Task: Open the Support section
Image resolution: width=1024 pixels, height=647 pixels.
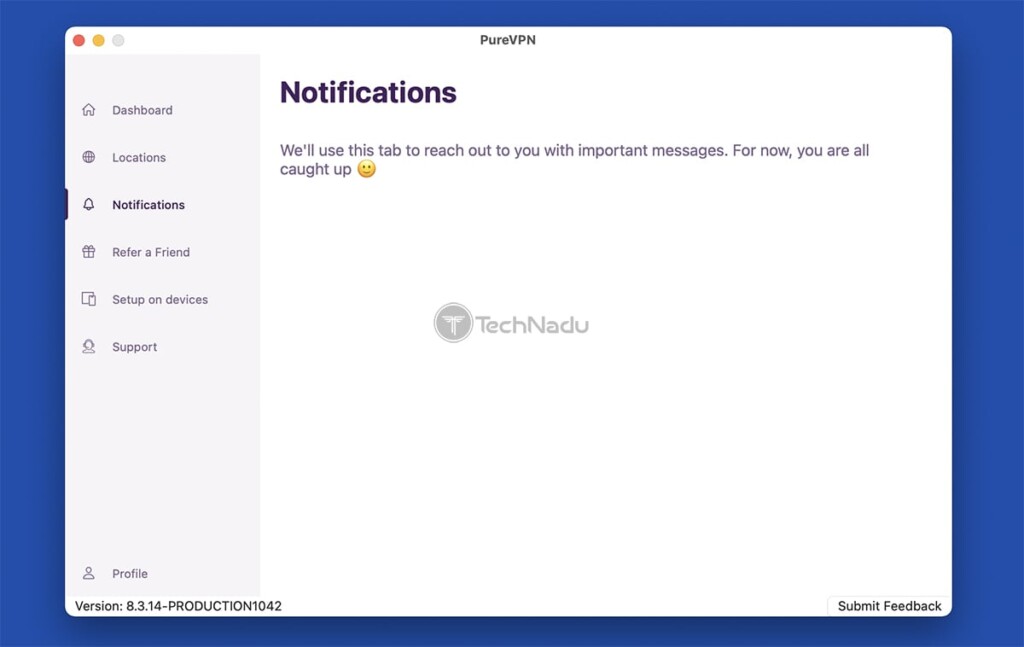Action: coord(135,347)
